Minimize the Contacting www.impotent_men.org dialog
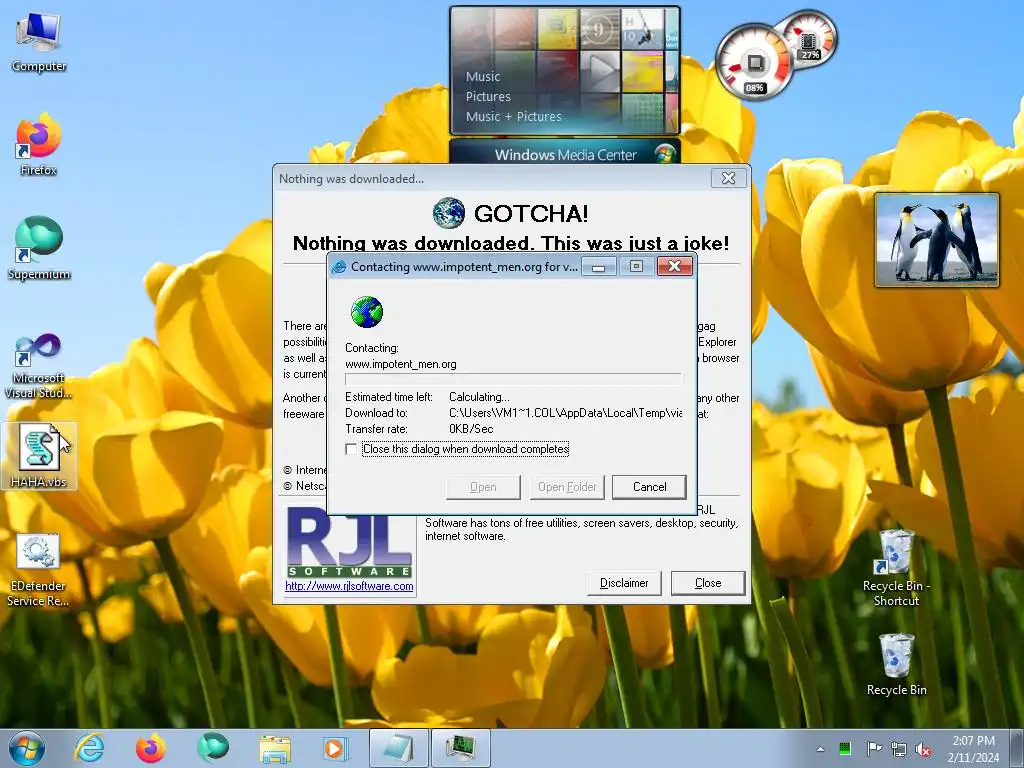1024x768 pixels. (599, 266)
